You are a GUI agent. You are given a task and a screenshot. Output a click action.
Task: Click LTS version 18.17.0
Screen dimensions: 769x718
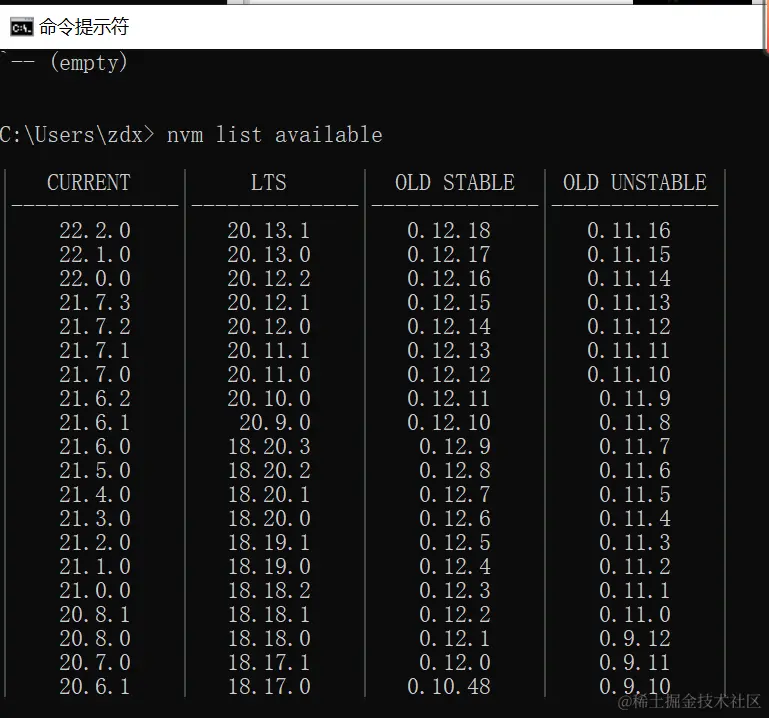tap(269, 687)
